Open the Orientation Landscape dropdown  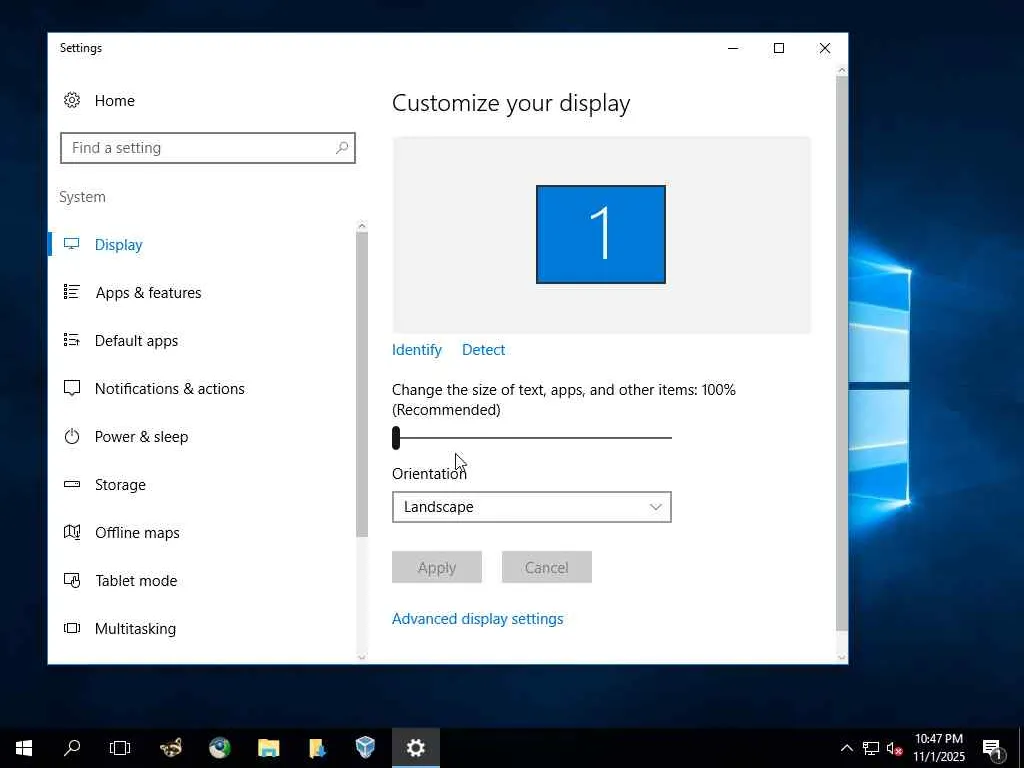click(532, 507)
